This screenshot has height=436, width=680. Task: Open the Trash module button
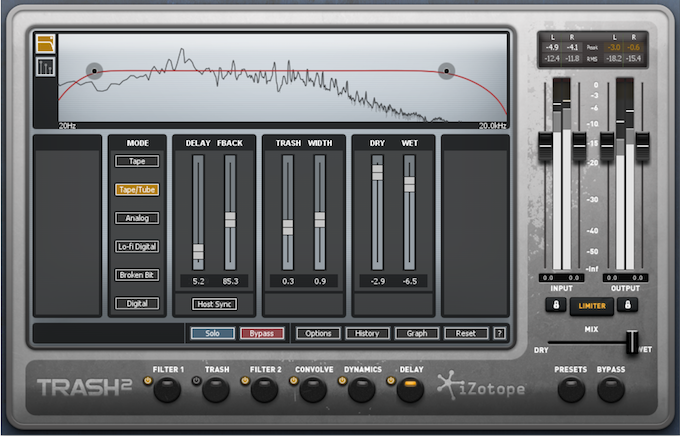216,390
